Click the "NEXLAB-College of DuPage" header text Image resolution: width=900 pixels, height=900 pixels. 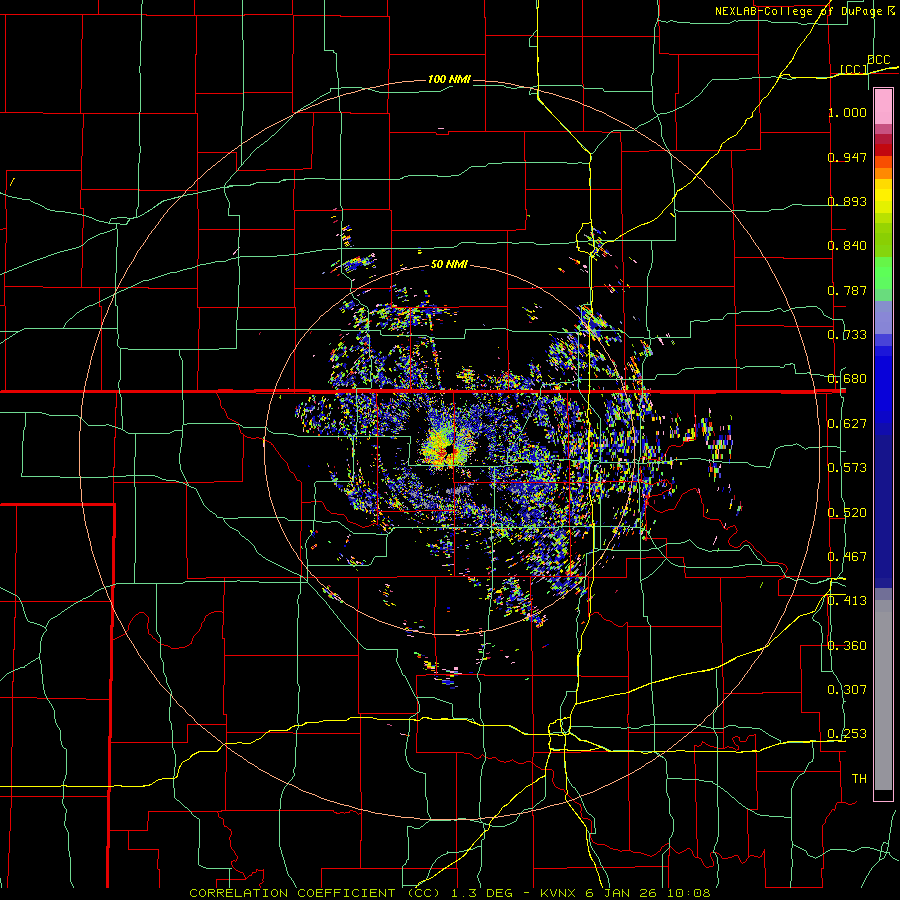(x=798, y=11)
